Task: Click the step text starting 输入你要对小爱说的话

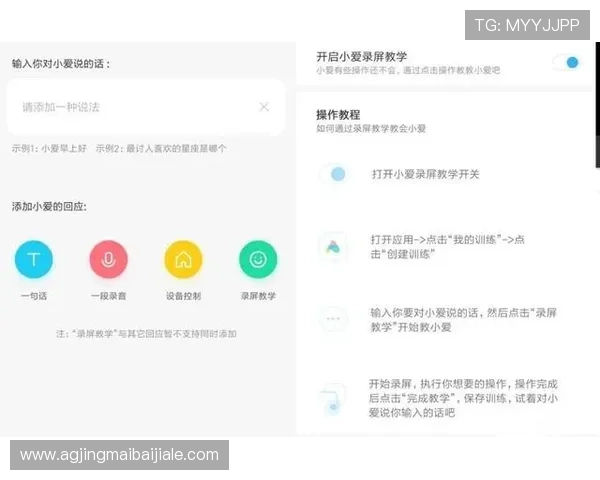Action: pos(463,320)
